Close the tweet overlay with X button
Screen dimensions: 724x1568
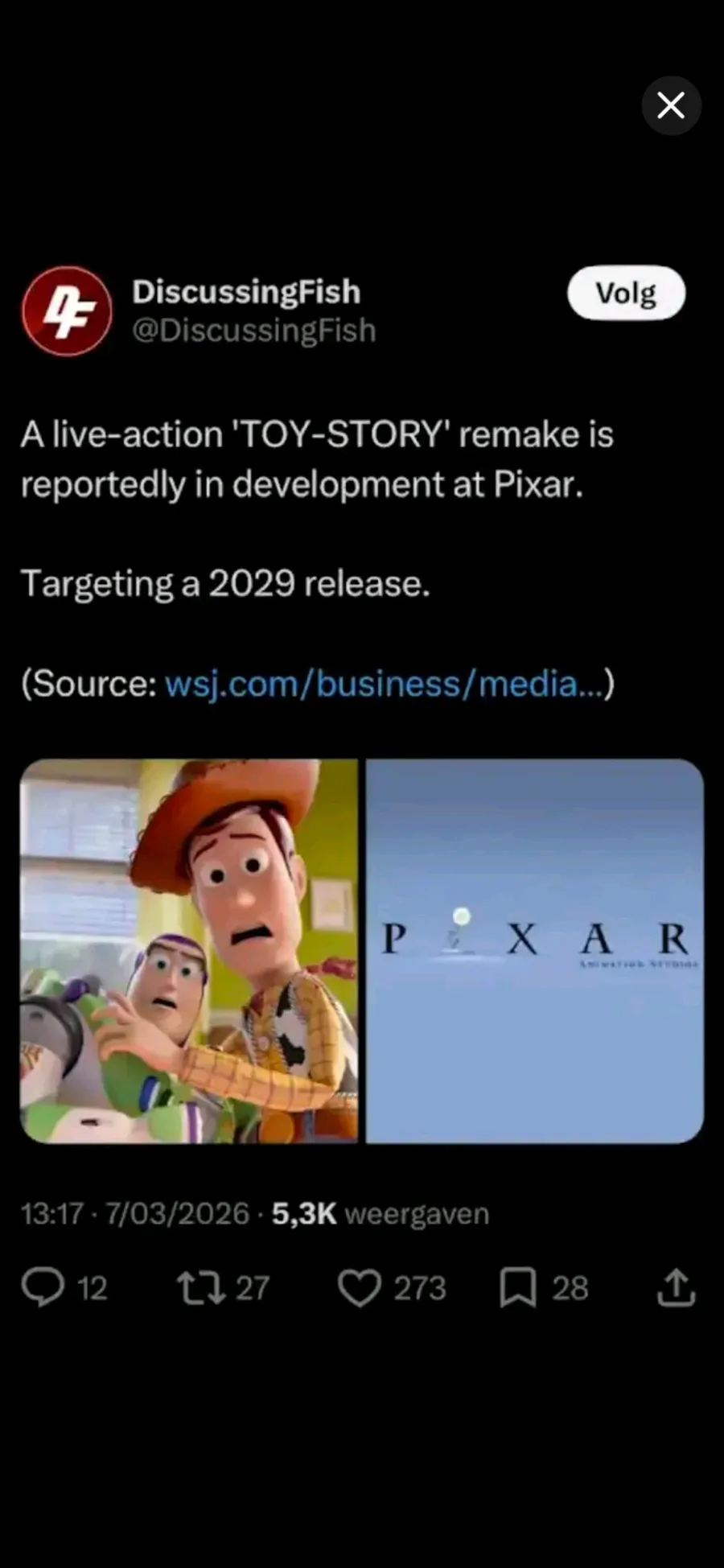click(x=671, y=105)
